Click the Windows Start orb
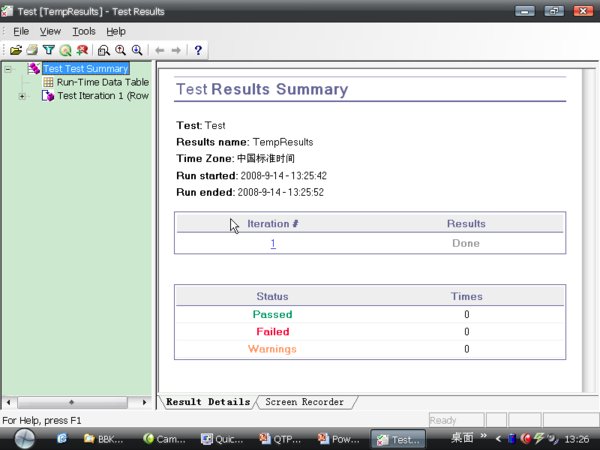The width and height of the screenshot is (600, 450). pyautogui.click(x=25, y=439)
